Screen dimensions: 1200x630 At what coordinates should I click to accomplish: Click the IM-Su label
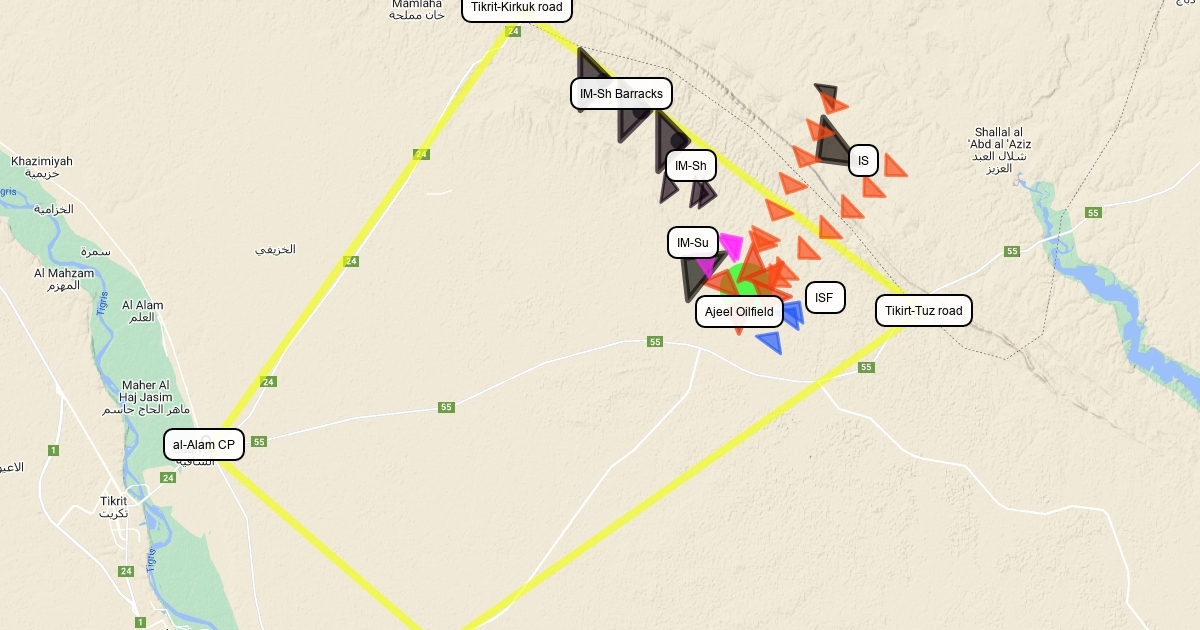point(692,242)
